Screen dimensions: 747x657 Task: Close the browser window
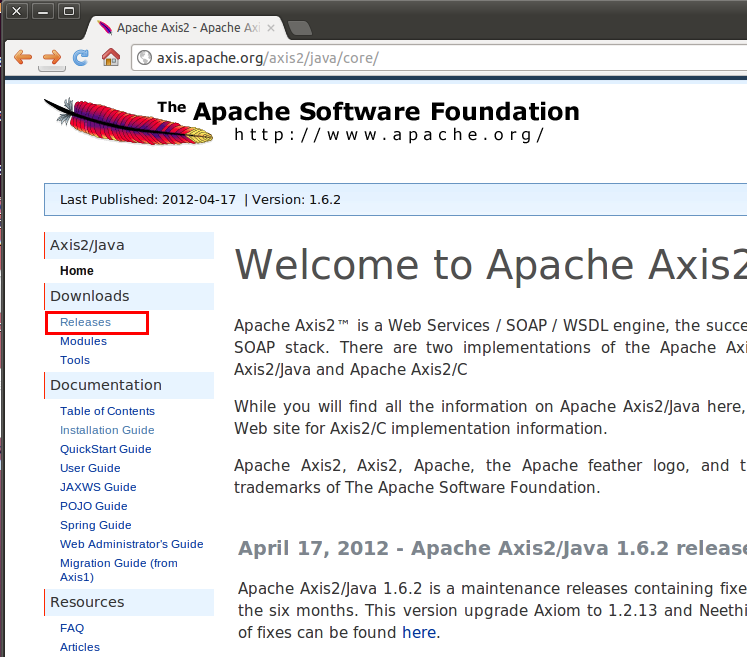click(x=17, y=11)
